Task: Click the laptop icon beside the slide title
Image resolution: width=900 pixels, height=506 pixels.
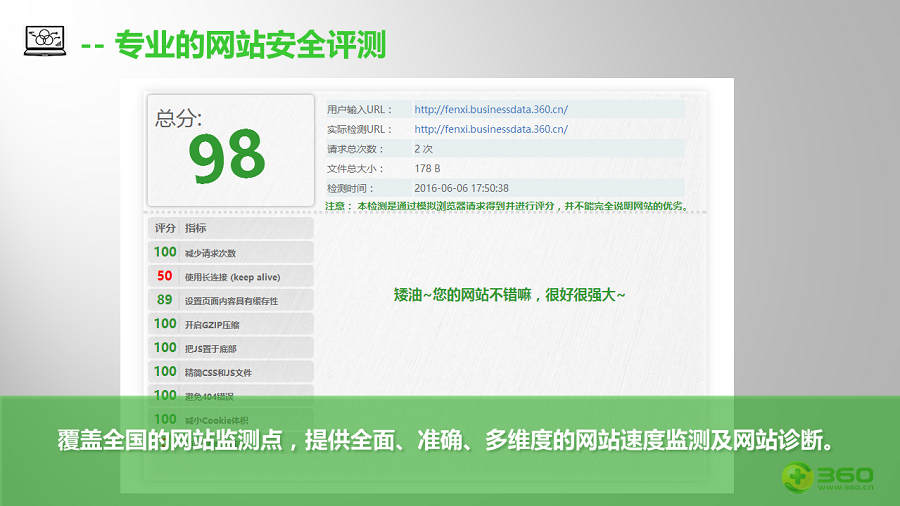Action: pyautogui.click(x=45, y=41)
